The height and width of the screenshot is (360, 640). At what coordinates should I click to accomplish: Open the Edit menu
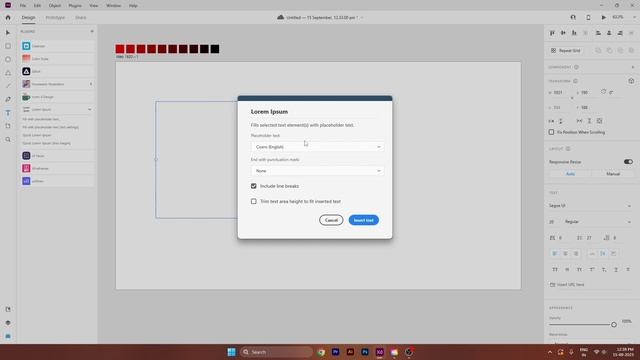coord(37,6)
